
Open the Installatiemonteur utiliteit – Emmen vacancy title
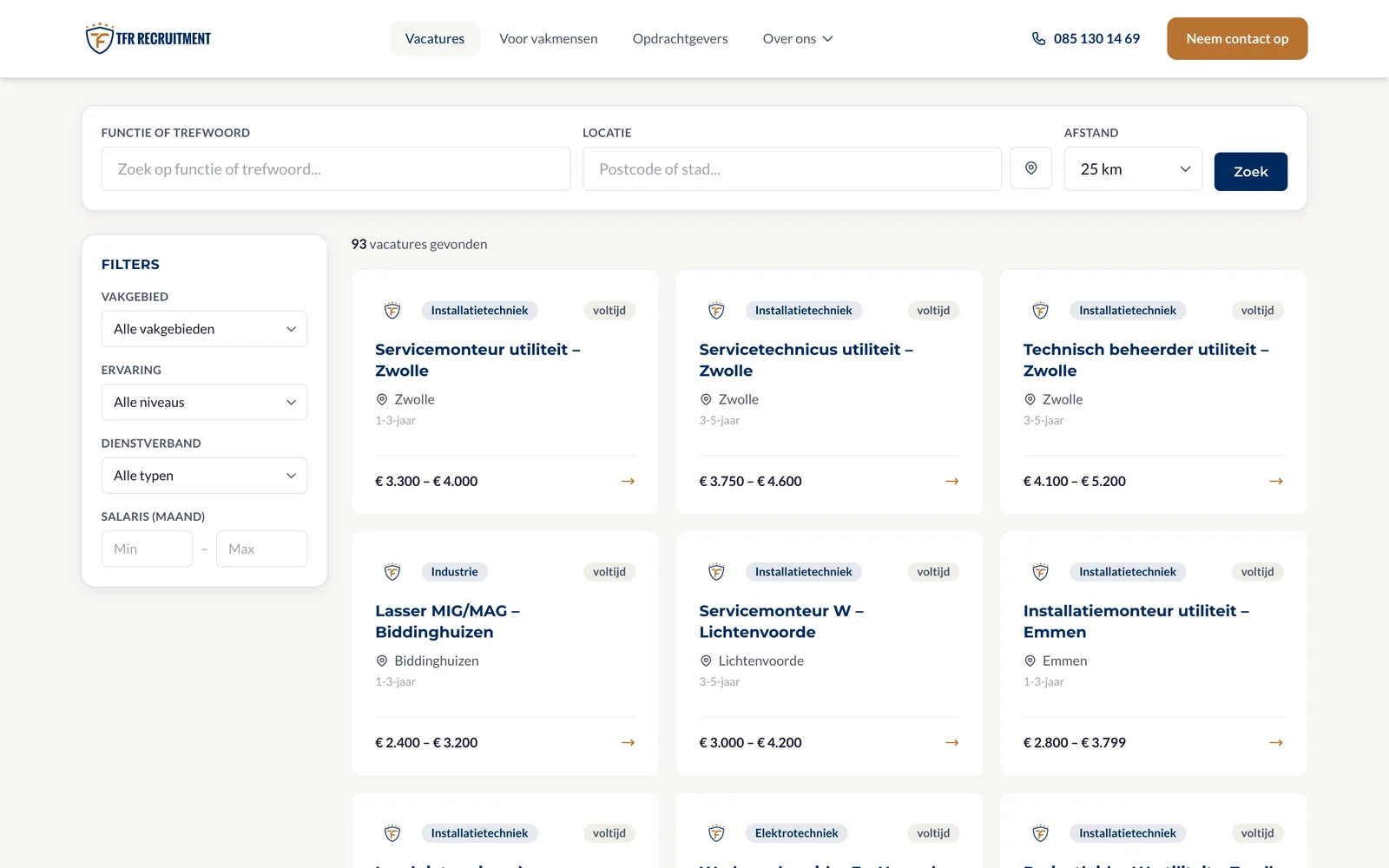point(1136,621)
